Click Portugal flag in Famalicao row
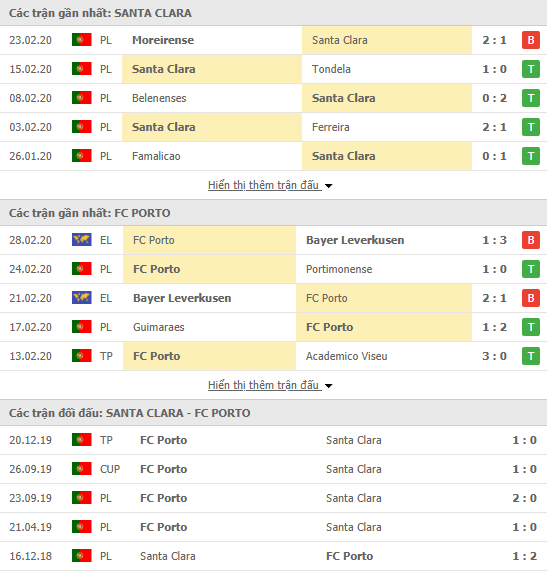The image size is (547, 573). [x=81, y=156]
